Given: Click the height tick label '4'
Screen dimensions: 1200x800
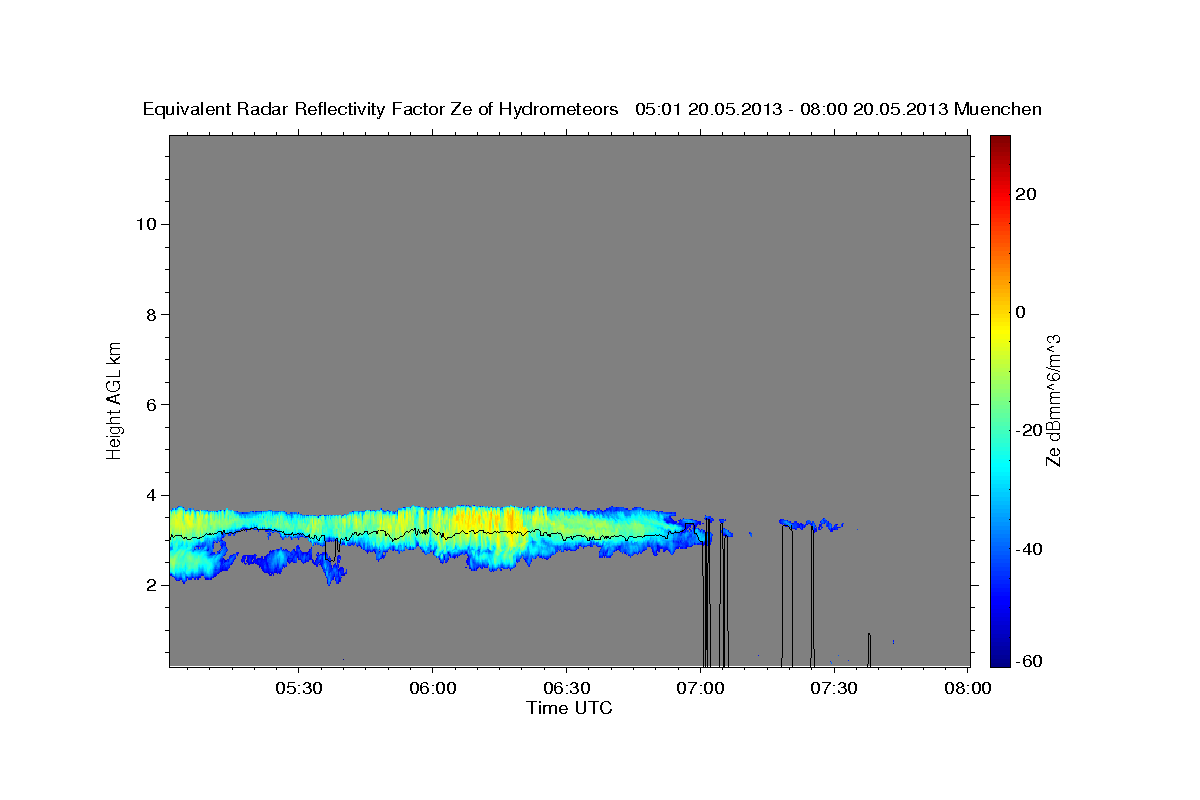Looking at the screenshot, I should tap(152, 495).
